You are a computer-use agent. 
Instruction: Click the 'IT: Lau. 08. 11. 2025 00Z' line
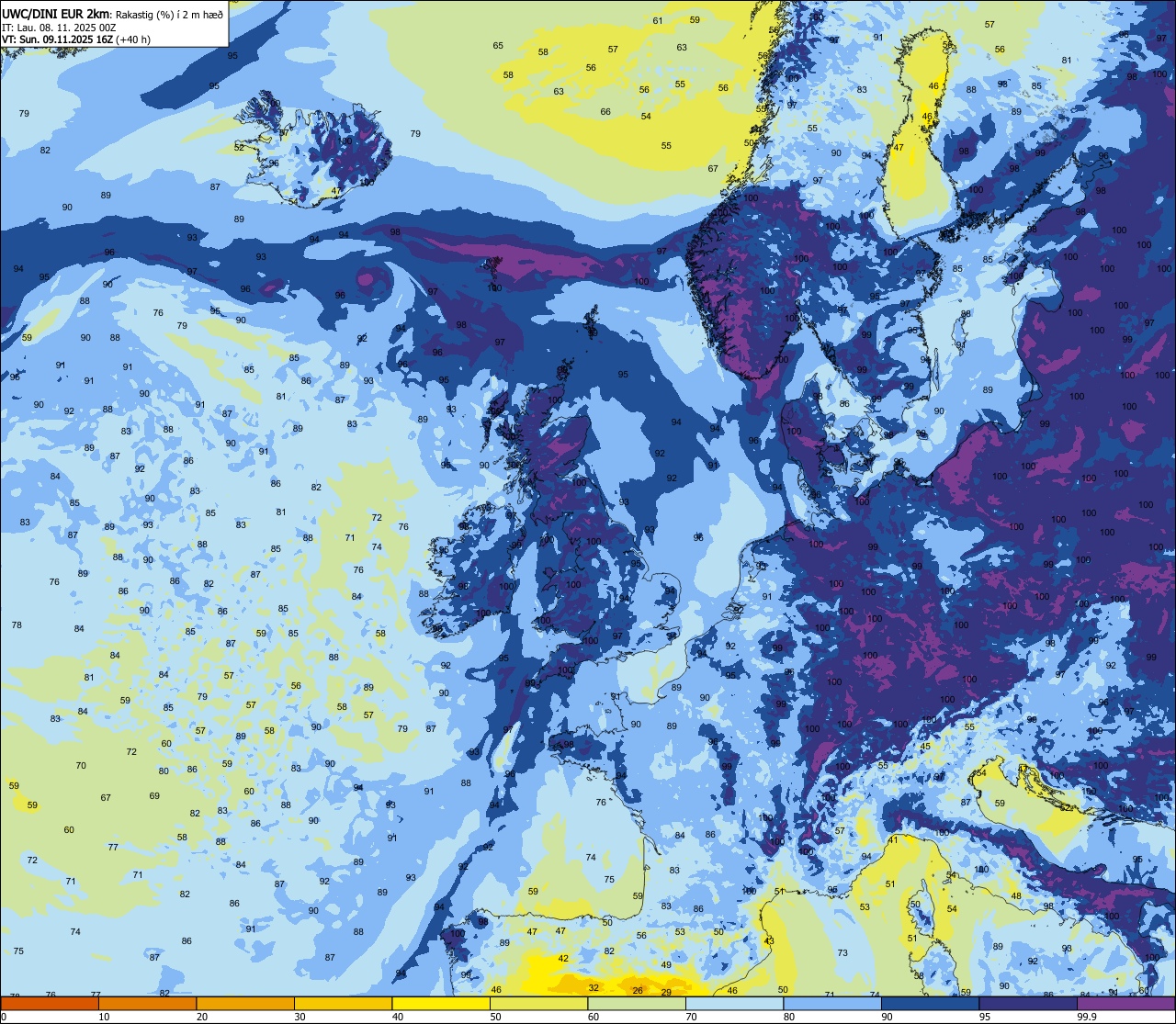[x=59, y=28]
